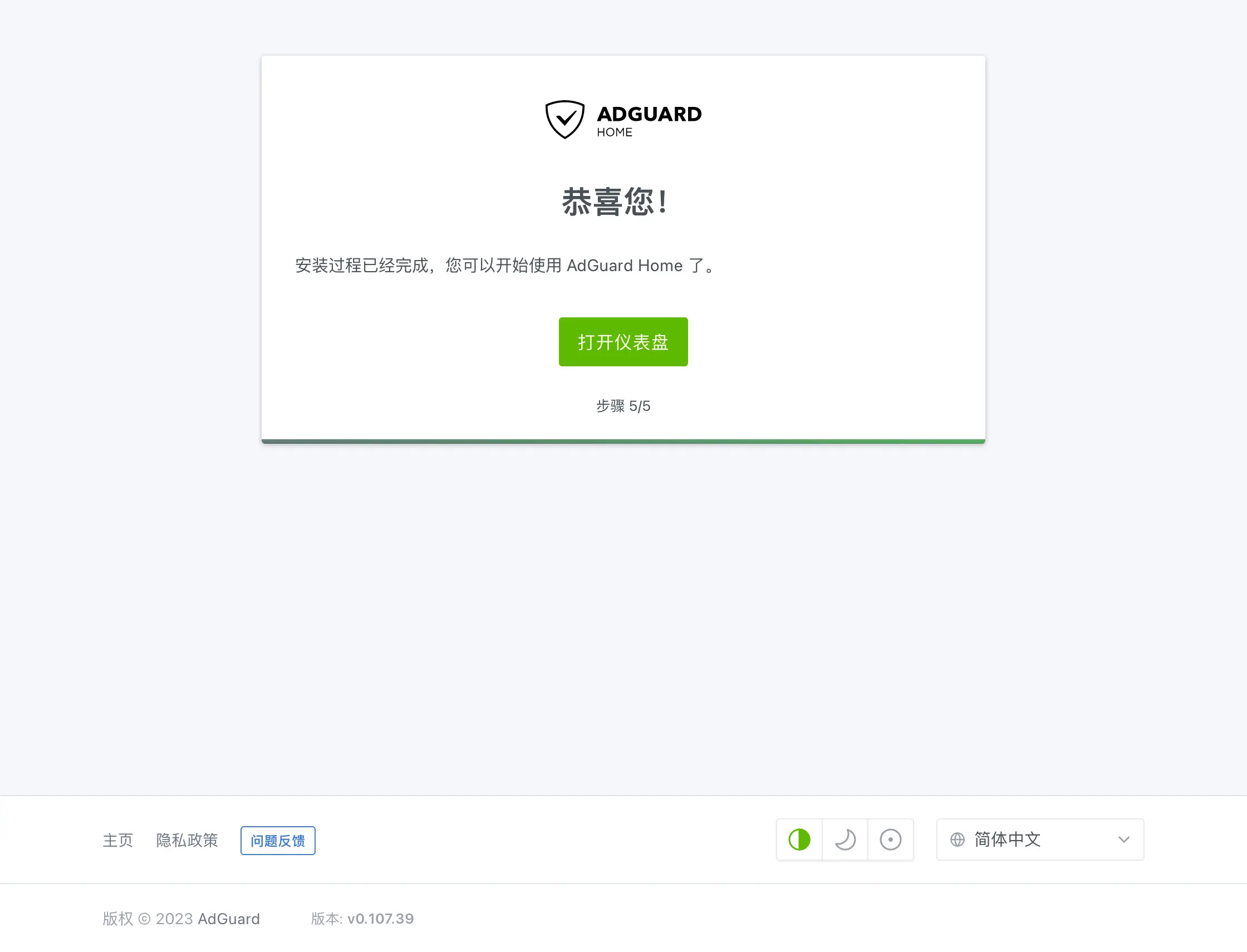The height and width of the screenshot is (952, 1247).
Task: Click the 版权 © 2023 copyright text
Action: click(148, 919)
